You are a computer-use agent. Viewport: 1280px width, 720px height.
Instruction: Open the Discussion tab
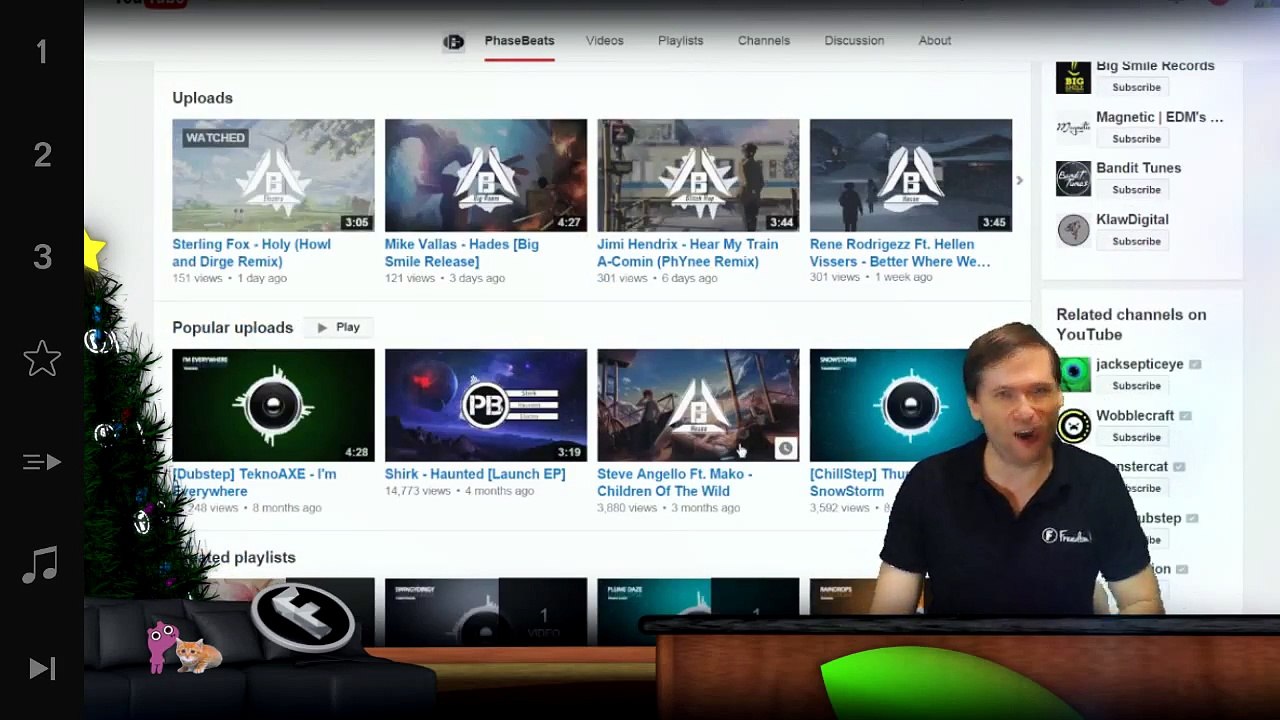click(x=854, y=41)
